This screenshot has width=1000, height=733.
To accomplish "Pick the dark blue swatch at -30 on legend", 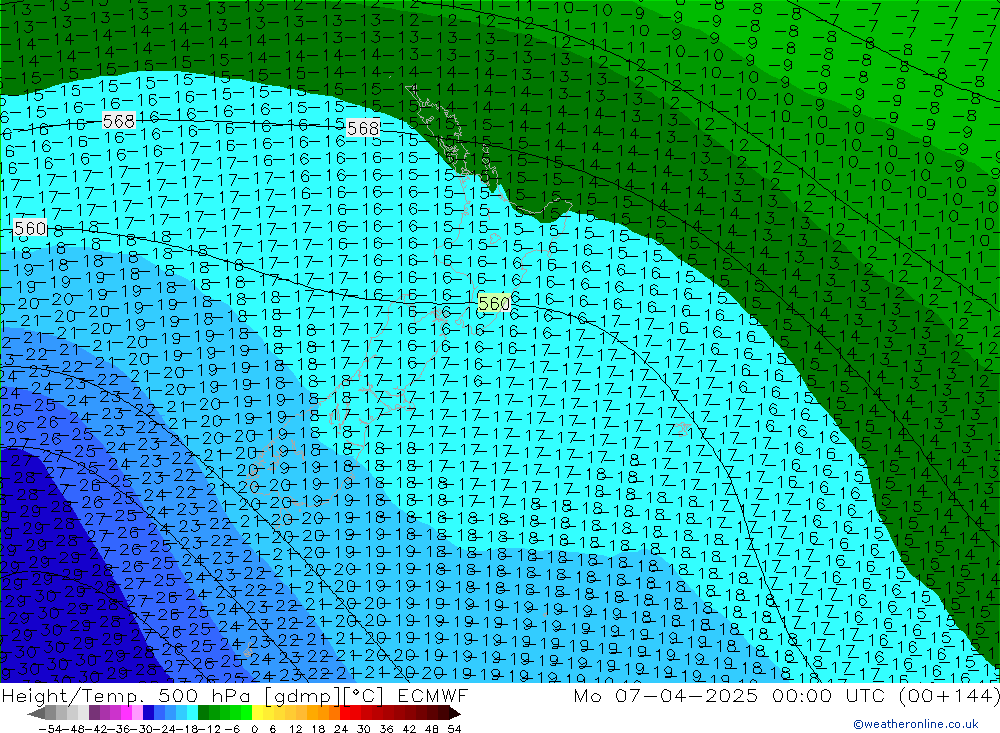I will 149,713.
